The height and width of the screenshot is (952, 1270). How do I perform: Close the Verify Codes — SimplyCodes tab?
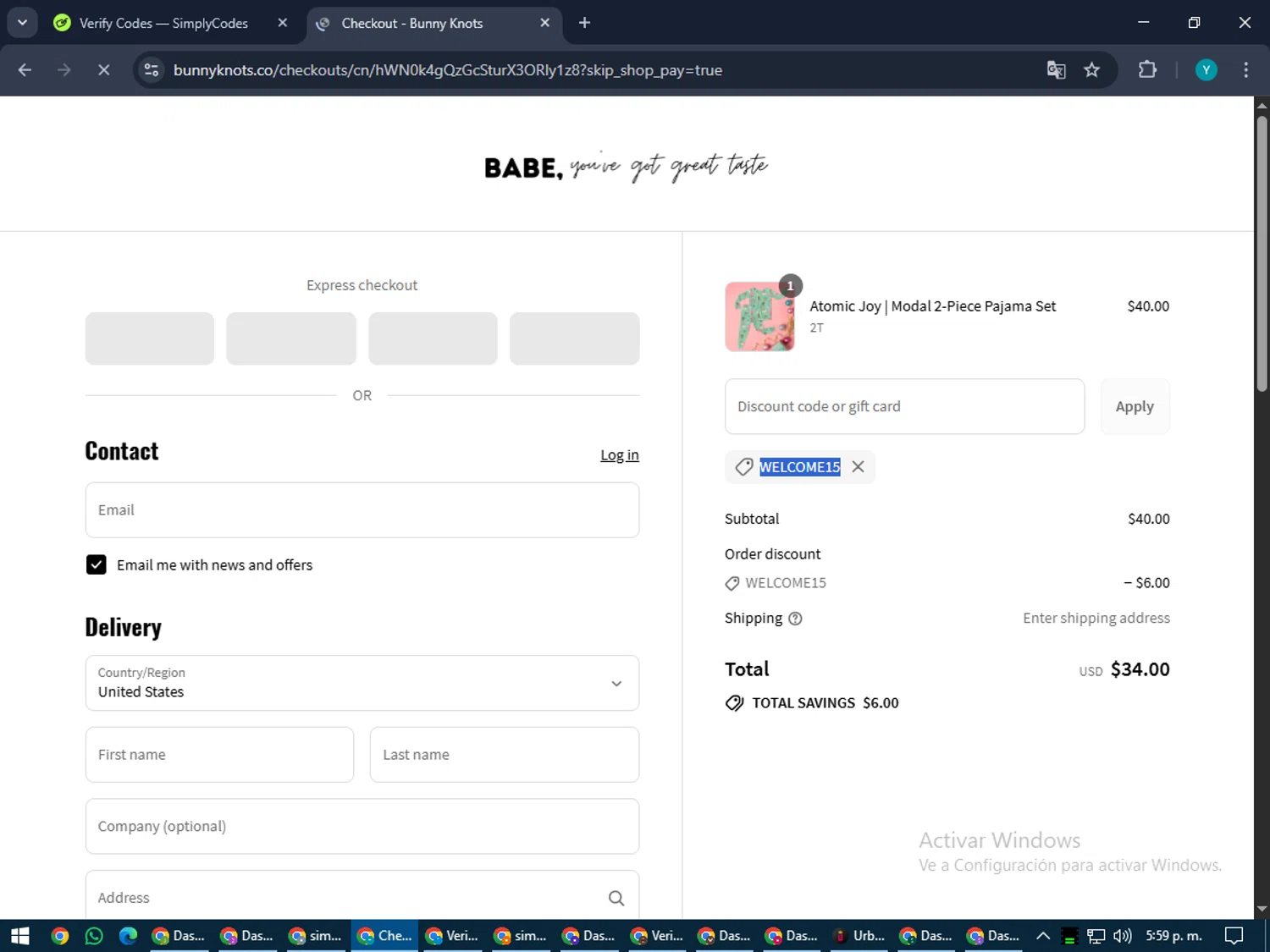coord(283,23)
